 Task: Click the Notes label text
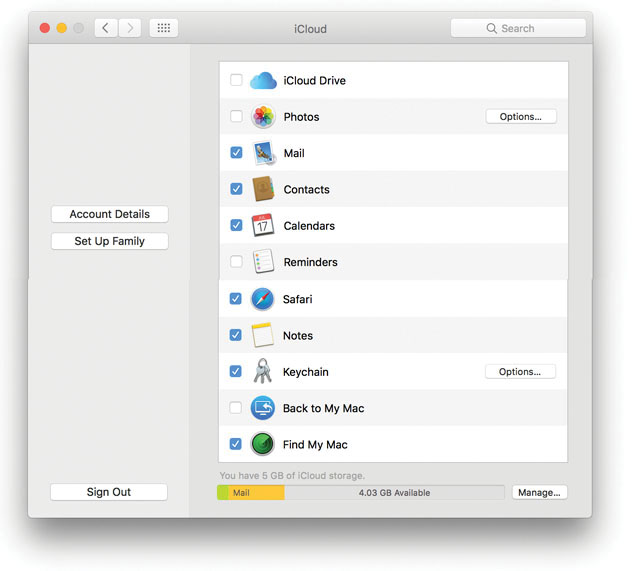(x=298, y=335)
